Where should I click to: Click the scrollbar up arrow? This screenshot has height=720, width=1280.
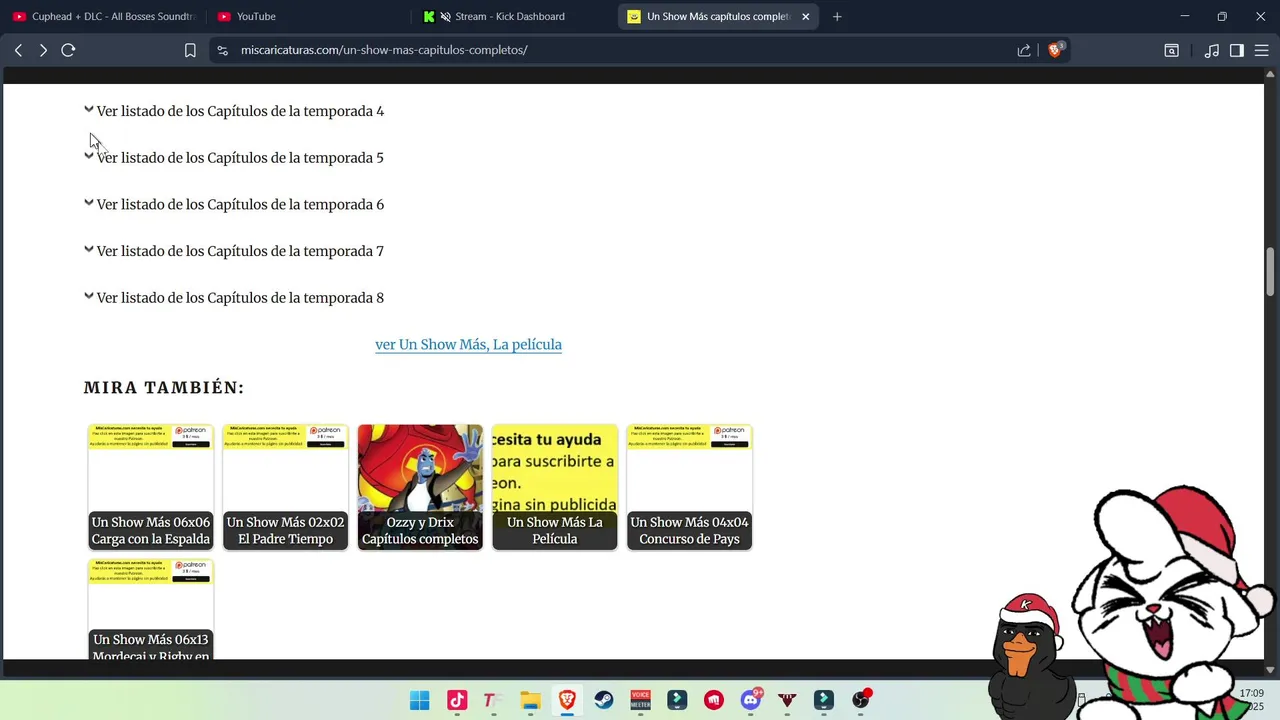1271,73
